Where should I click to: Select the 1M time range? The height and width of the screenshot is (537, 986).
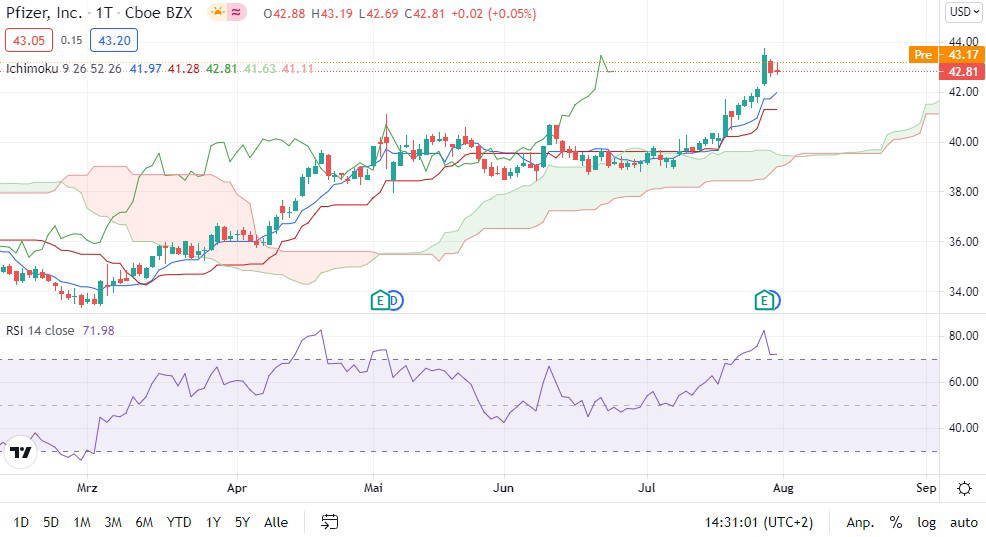click(82, 522)
